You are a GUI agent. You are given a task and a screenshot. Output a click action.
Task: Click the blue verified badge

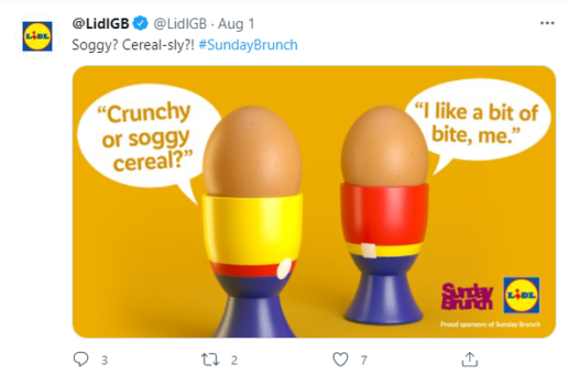tap(141, 24)
